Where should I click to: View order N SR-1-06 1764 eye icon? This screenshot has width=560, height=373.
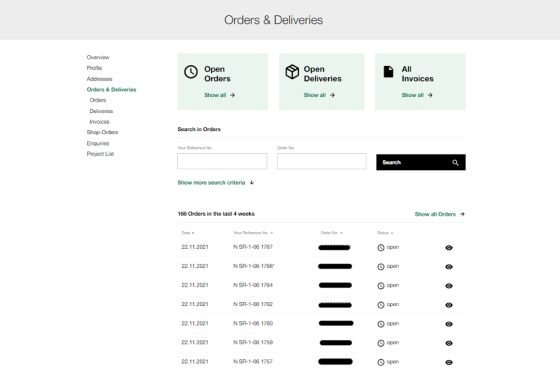[x=449, y=286]
